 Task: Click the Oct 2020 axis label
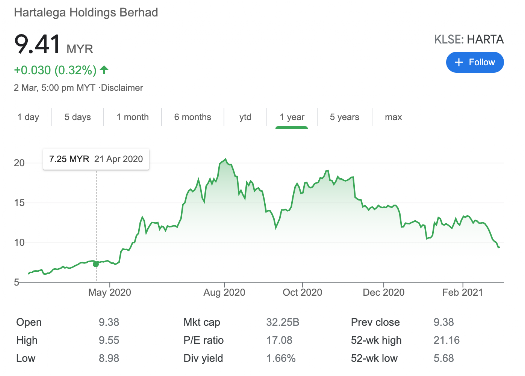[302, 293]
